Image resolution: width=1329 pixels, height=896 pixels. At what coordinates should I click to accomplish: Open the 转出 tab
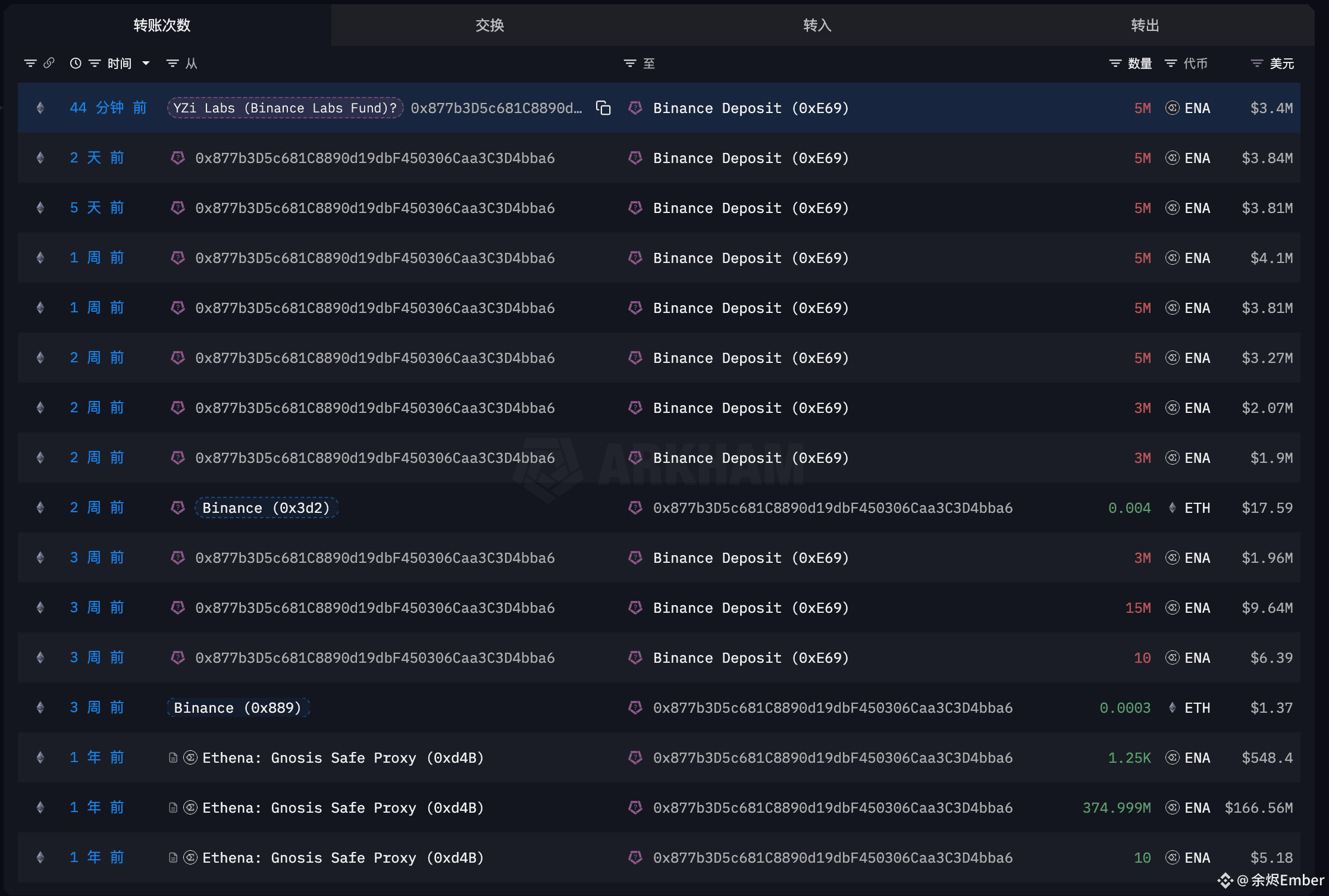point(1145,25)
